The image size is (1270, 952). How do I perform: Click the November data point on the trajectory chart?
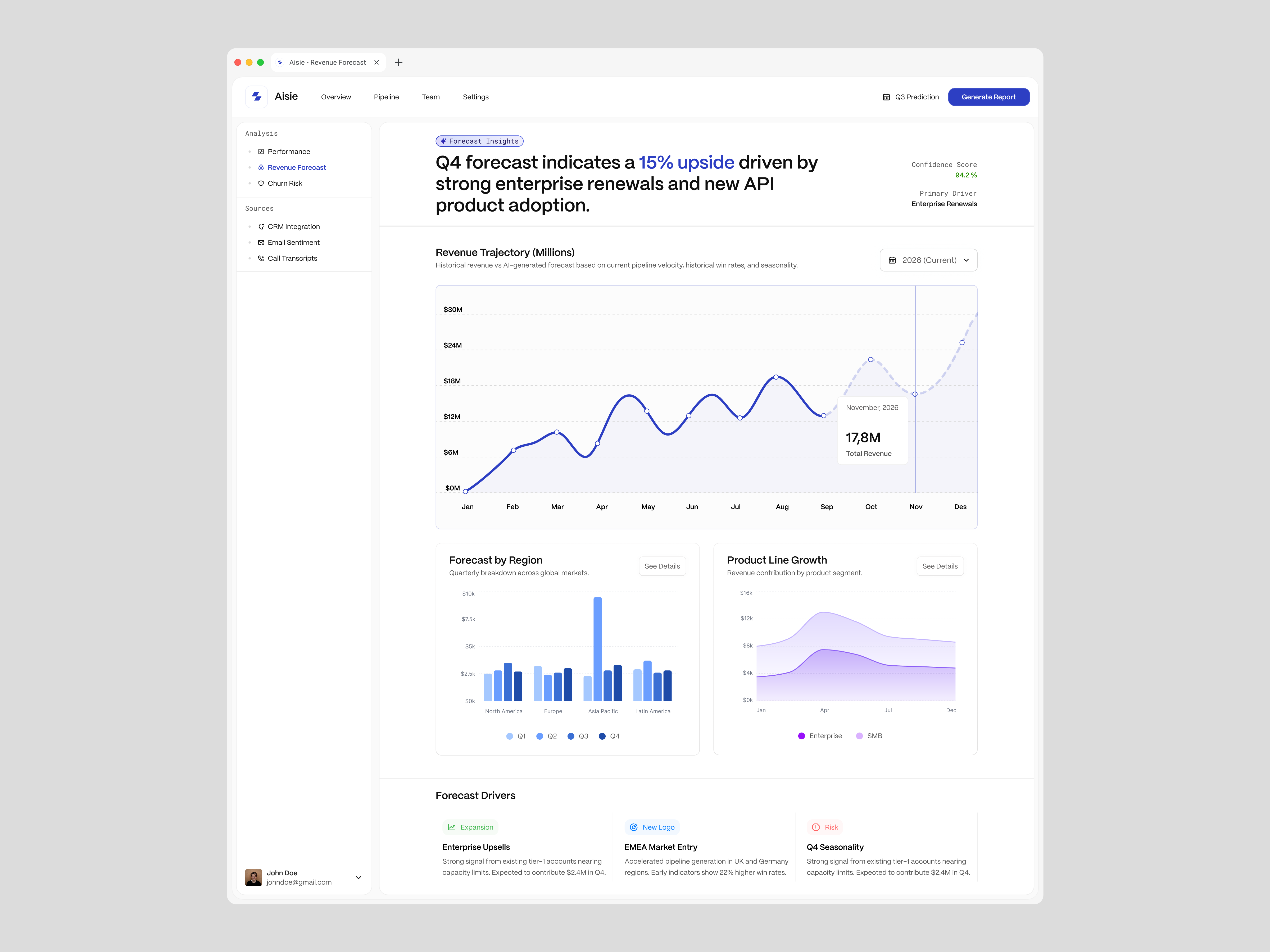tap(915, 394)
